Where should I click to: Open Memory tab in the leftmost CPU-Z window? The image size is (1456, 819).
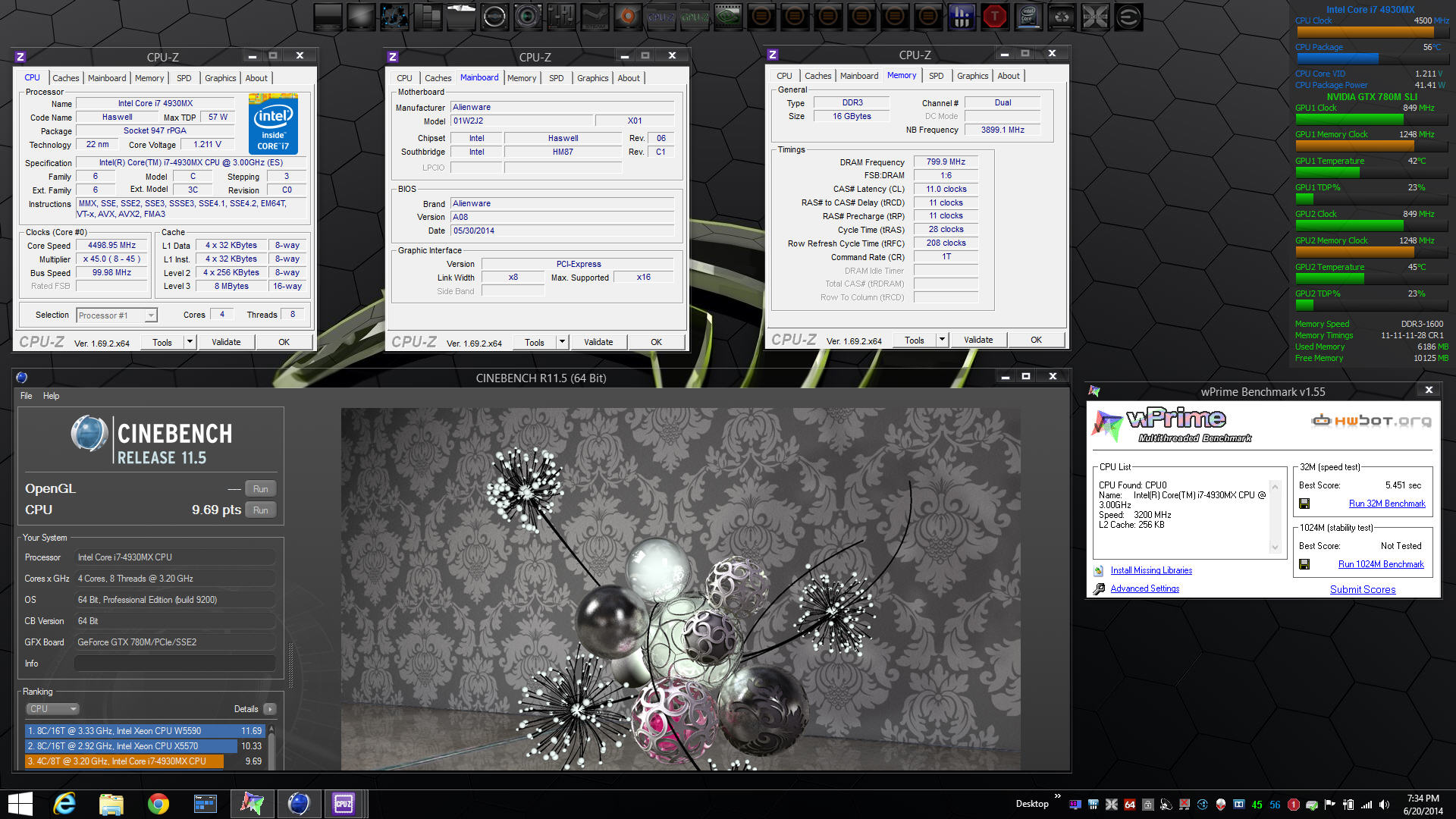coord(149,78)
